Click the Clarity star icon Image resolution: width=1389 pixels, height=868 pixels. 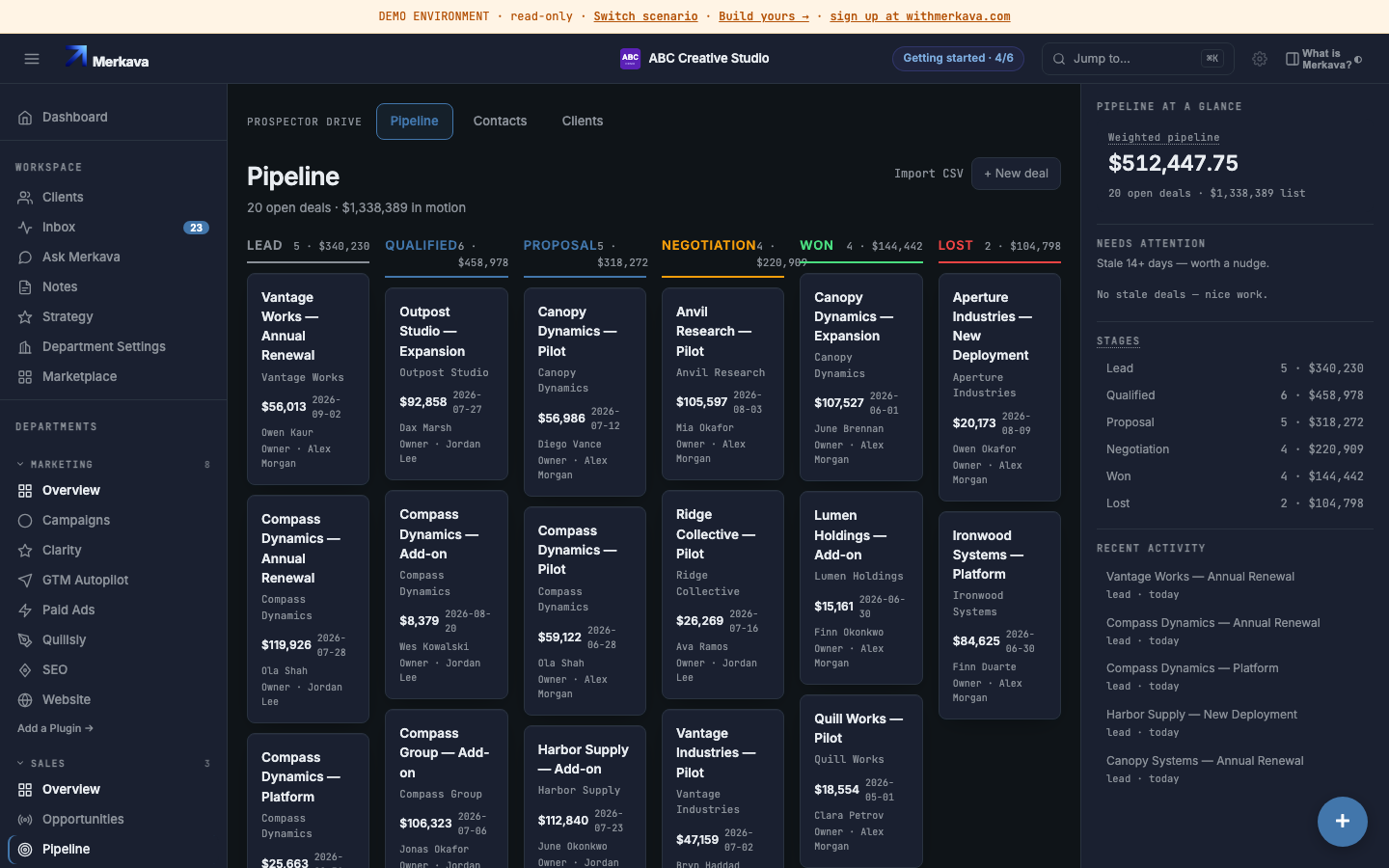25,551
